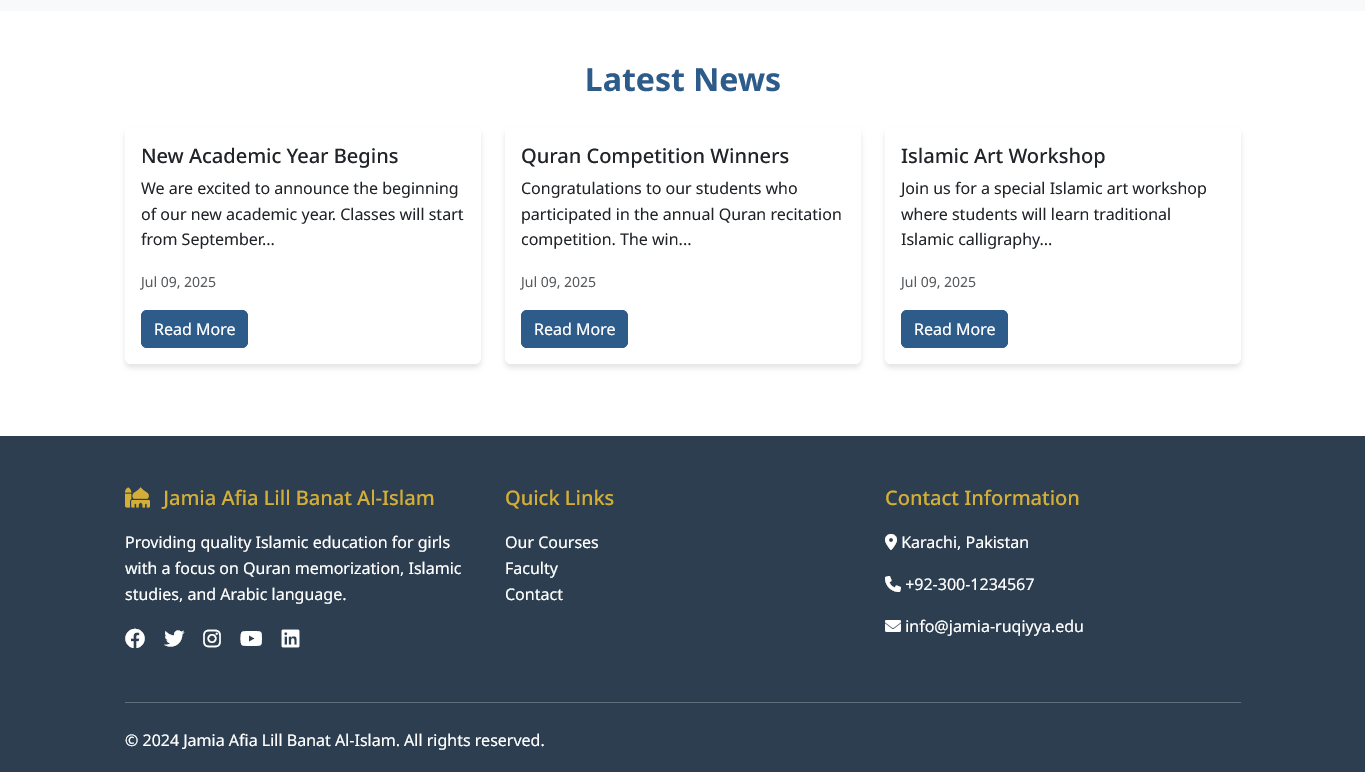Visit the YouTube channel icon
Image resolution: width=1365 pixels, height=772 pixels.
[x=251, y=638]
